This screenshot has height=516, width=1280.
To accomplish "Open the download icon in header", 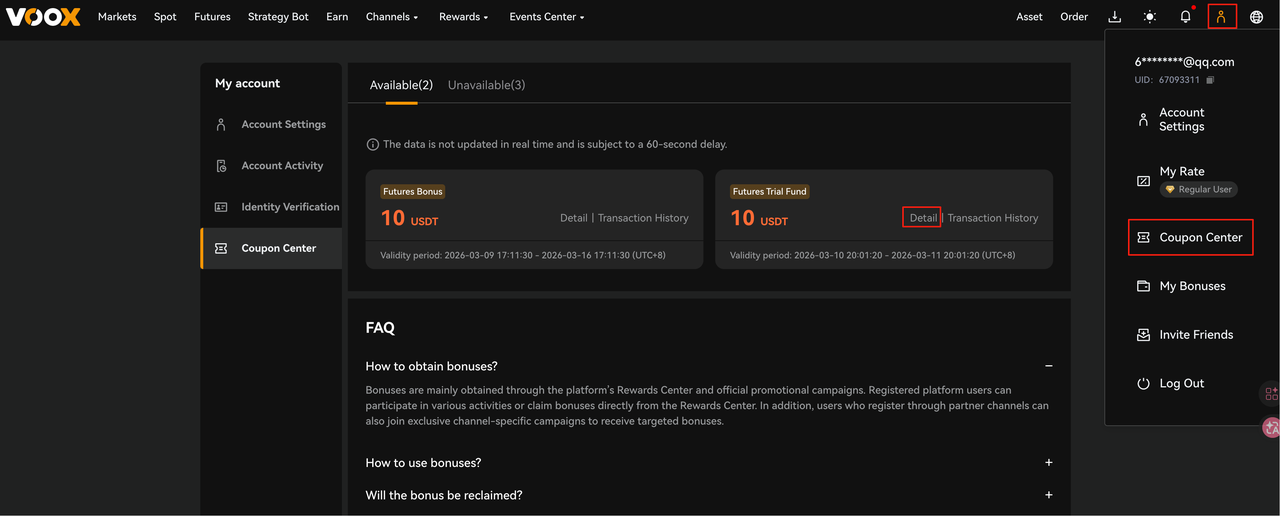I will tap(1115, 17).
